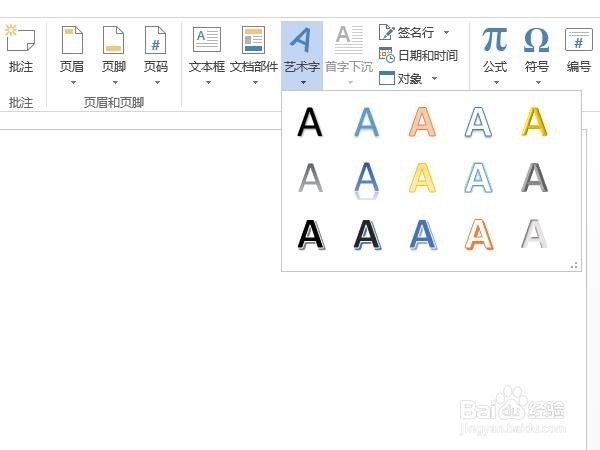Image resolution: width=600 pixels, height=450 pixels.
Task: Choose the gray gradient WordArt, second row
Action: (310, 178)
